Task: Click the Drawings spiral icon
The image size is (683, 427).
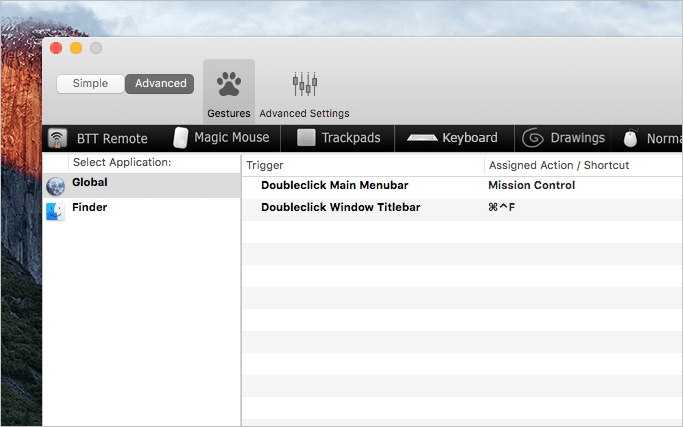Action: point(533,138)
